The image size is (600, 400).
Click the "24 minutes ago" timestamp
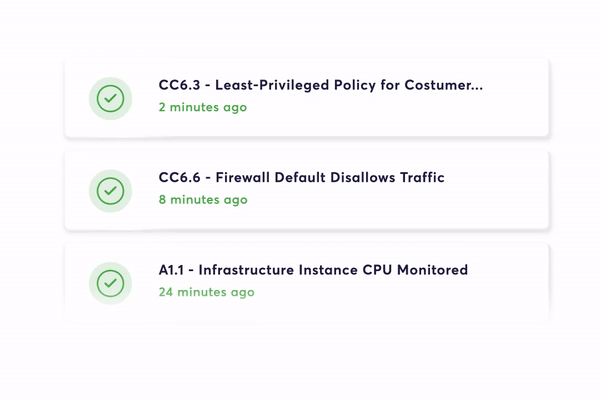[x=206, y=292]
